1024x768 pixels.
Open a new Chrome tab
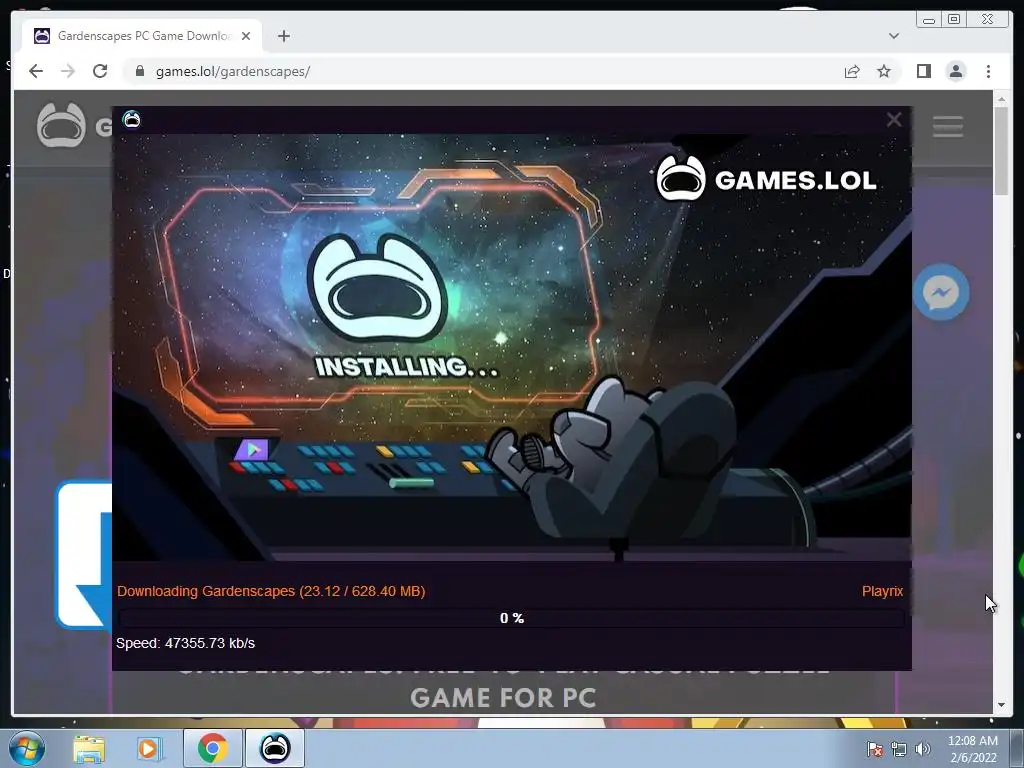point(283,36)
